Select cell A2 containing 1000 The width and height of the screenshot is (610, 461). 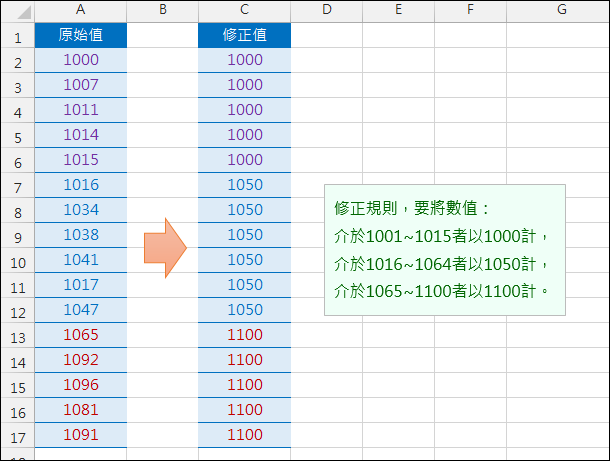(81, 60)
